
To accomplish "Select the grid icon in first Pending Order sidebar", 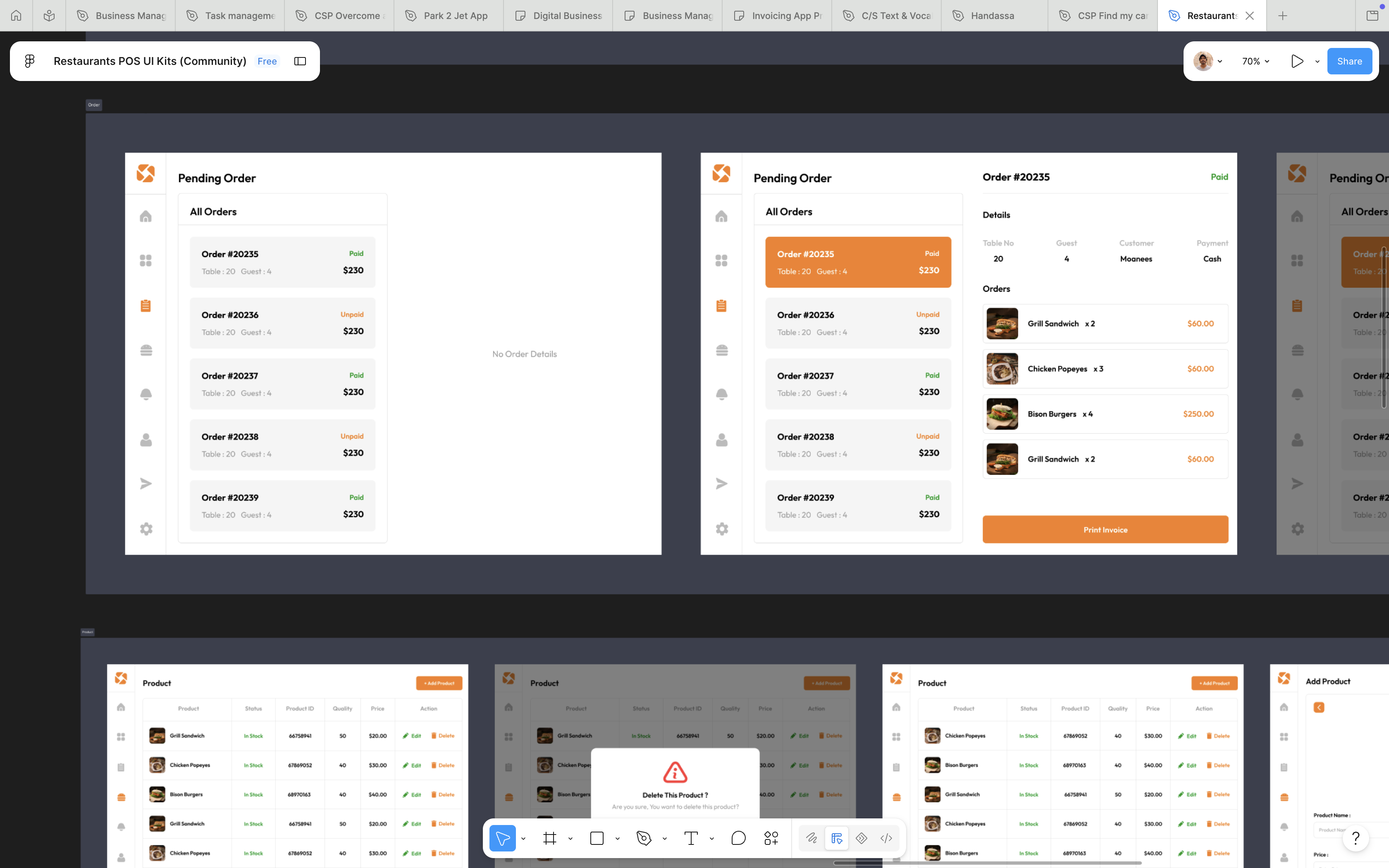I will pyautogui.click(x=146, y=261).
